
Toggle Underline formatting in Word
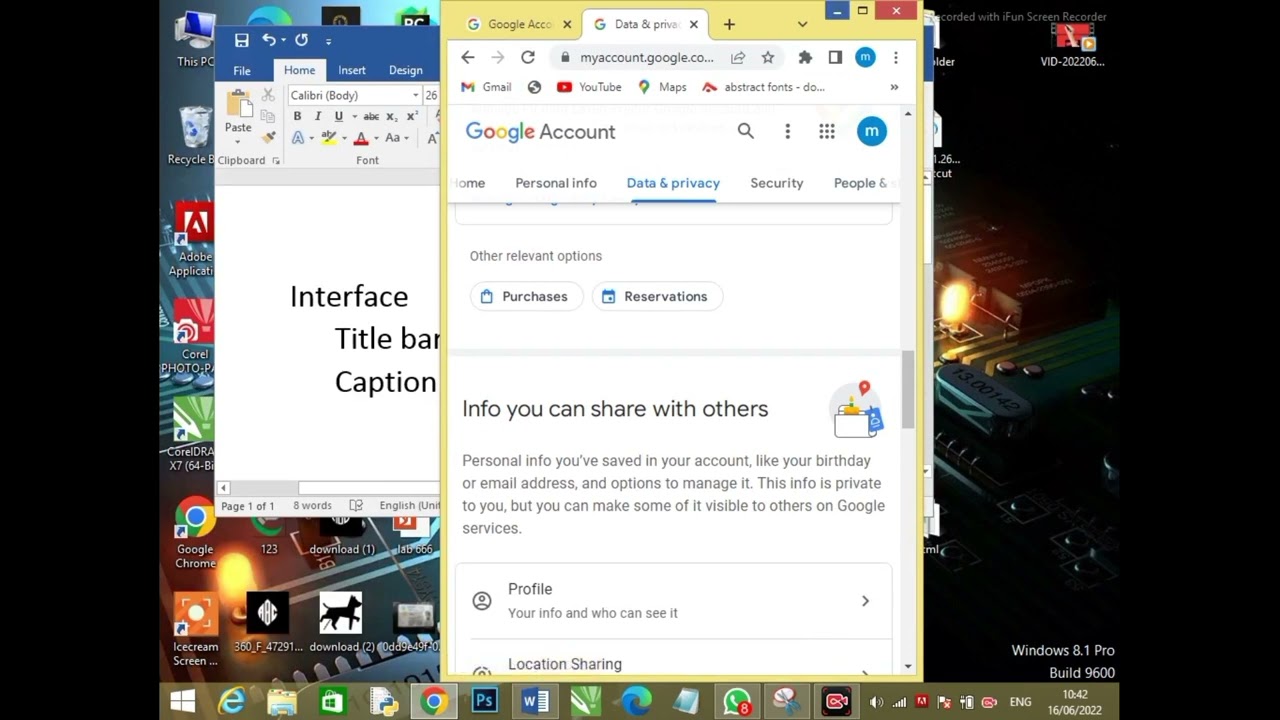point(339,116)
